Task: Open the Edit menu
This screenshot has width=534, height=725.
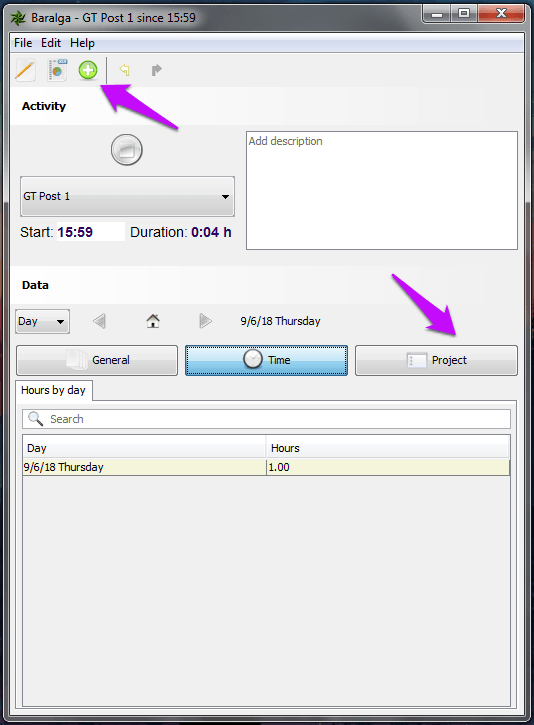Action: [51, 43]
